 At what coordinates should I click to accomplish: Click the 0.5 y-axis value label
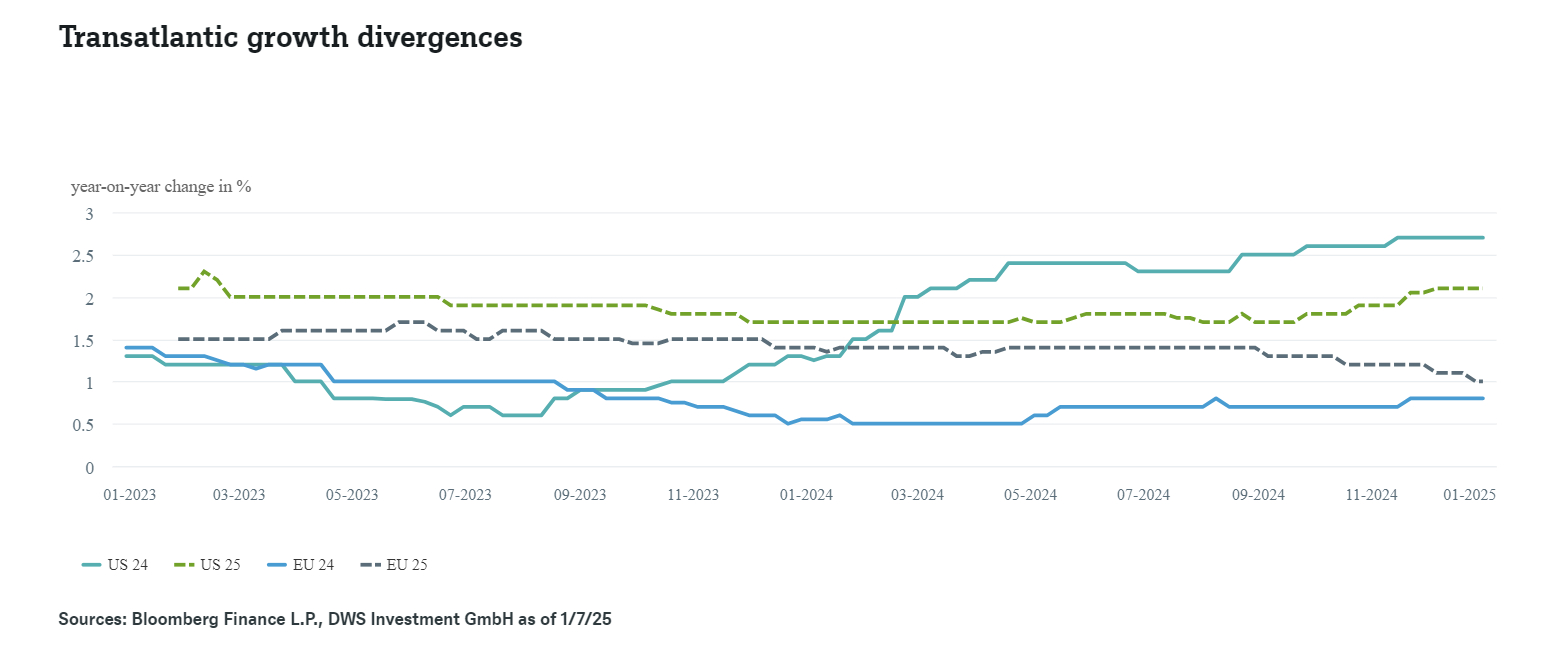[x=83, y=425]
